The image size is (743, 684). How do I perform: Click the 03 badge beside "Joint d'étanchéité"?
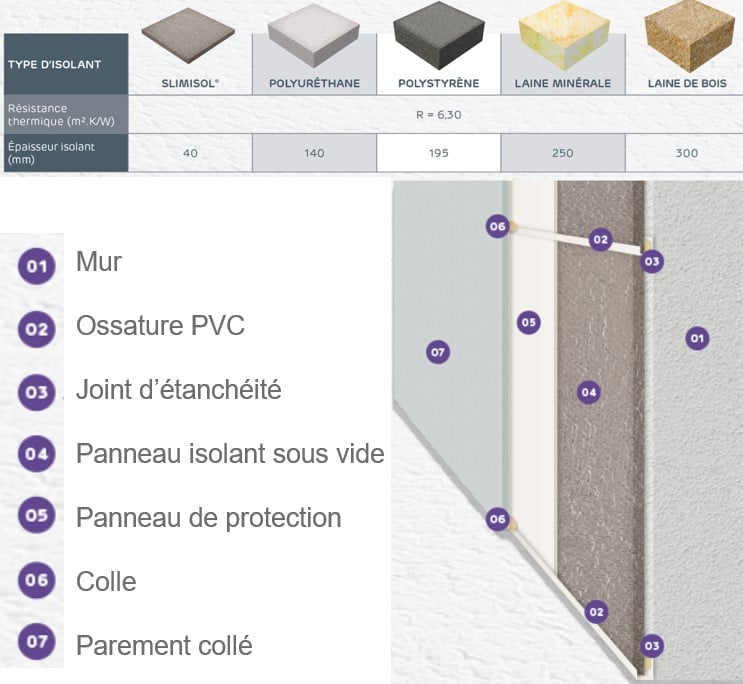37,392
